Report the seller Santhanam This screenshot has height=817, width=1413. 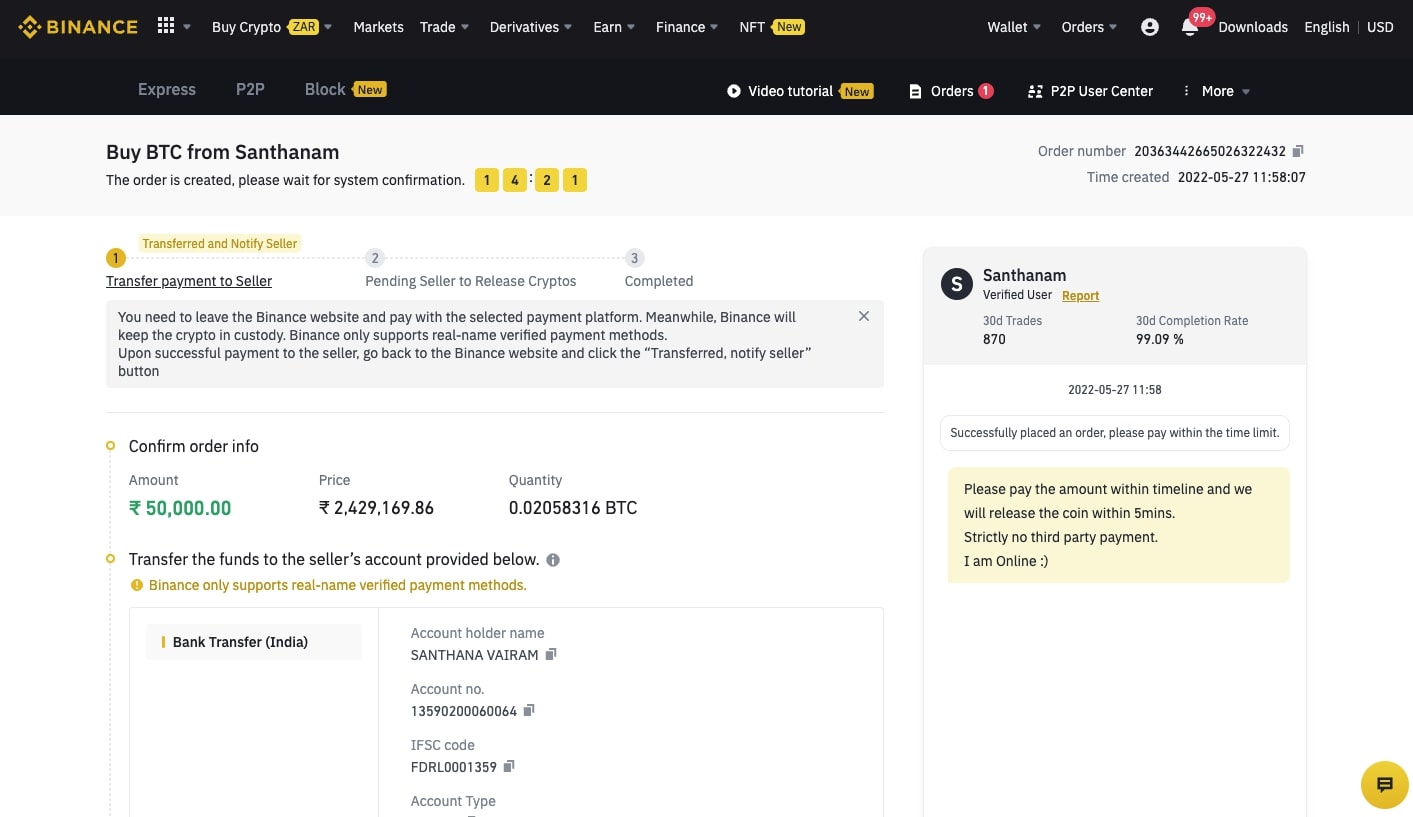tap(1080, 296)
